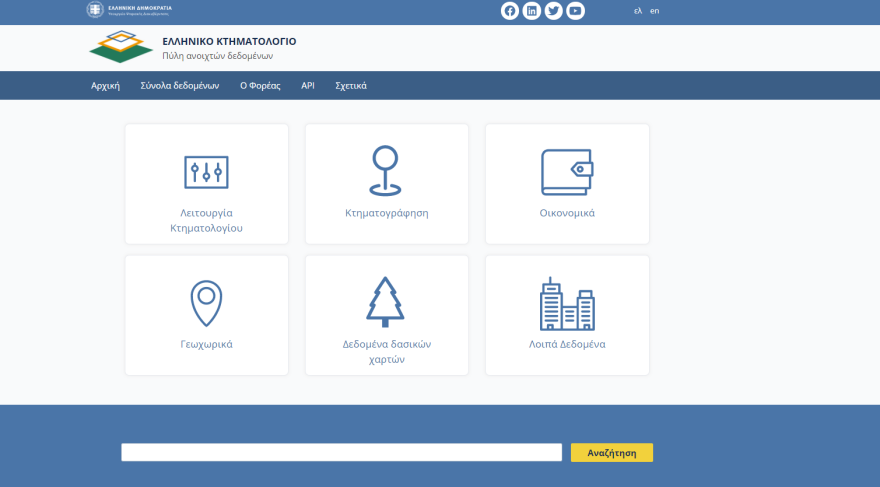Screen dimensions: 880x487
Task: Select API in the navigation bar
Action: [x=308, y=86]
